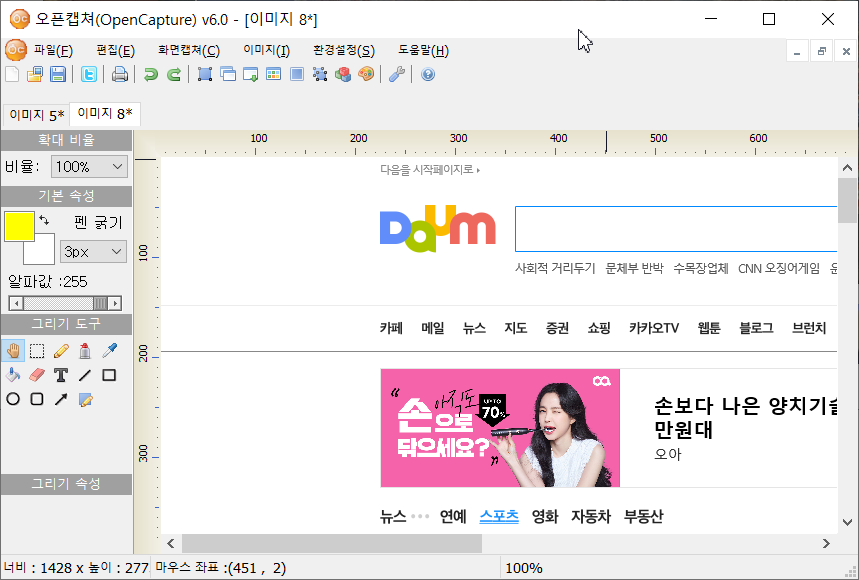Open the 이미지(I) menu
The image size is (859, 580).
coord(266,50)
